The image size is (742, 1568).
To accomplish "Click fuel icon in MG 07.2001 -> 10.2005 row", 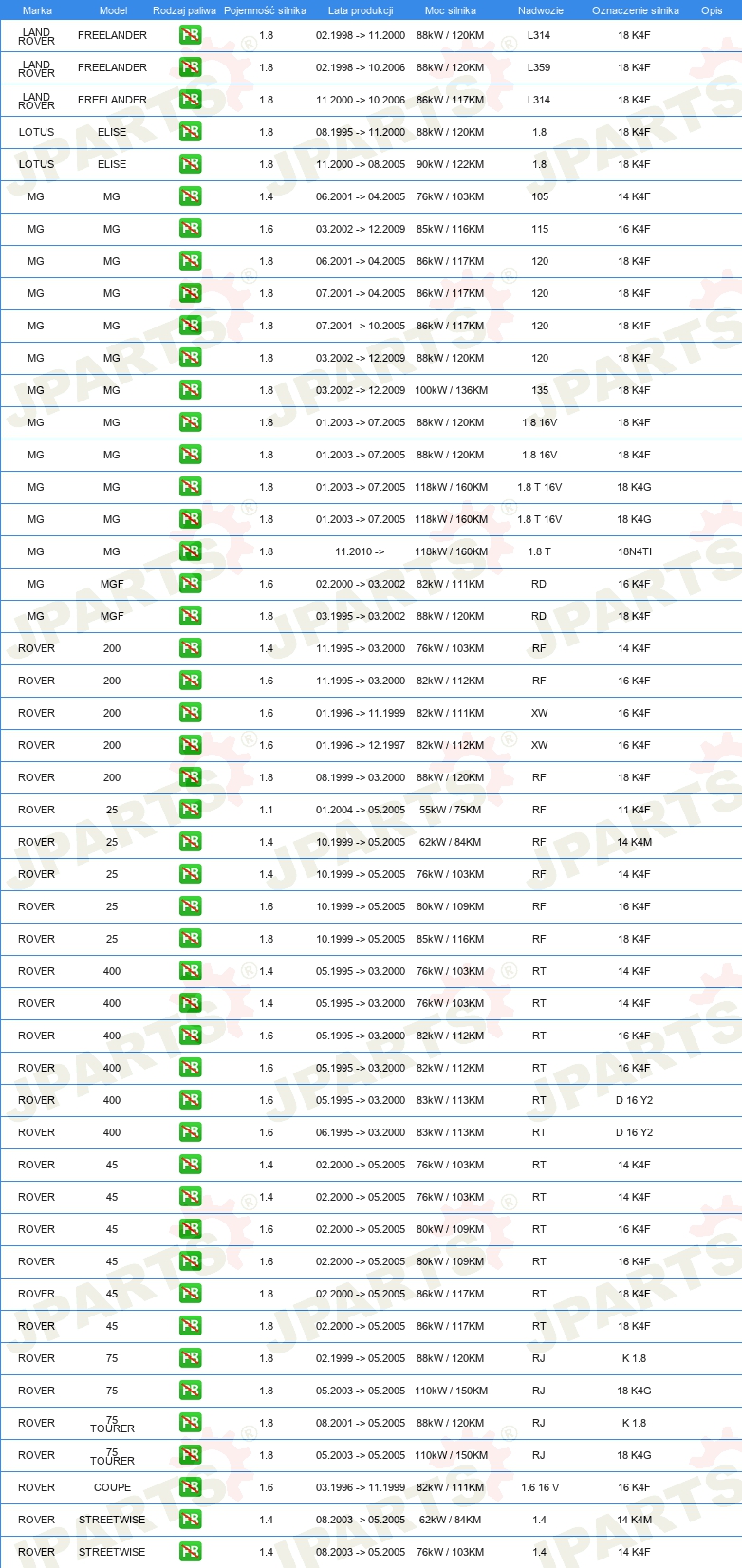I will tap(191, 326).
